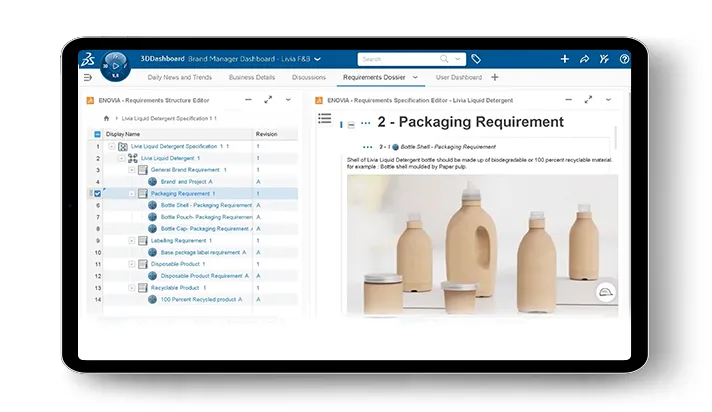Open Structure Editor widget chevron menu
This screenshot has height=412, width=712.
(x=288, y=99)
